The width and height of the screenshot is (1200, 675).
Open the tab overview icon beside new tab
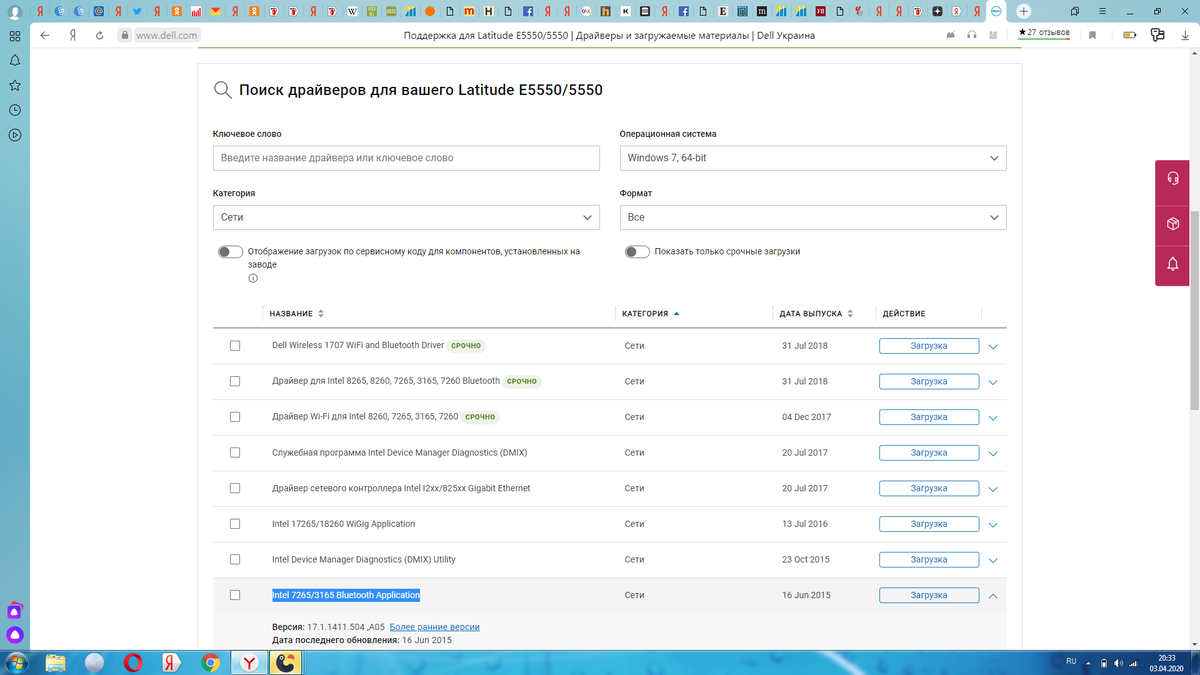click(1074, 11)
